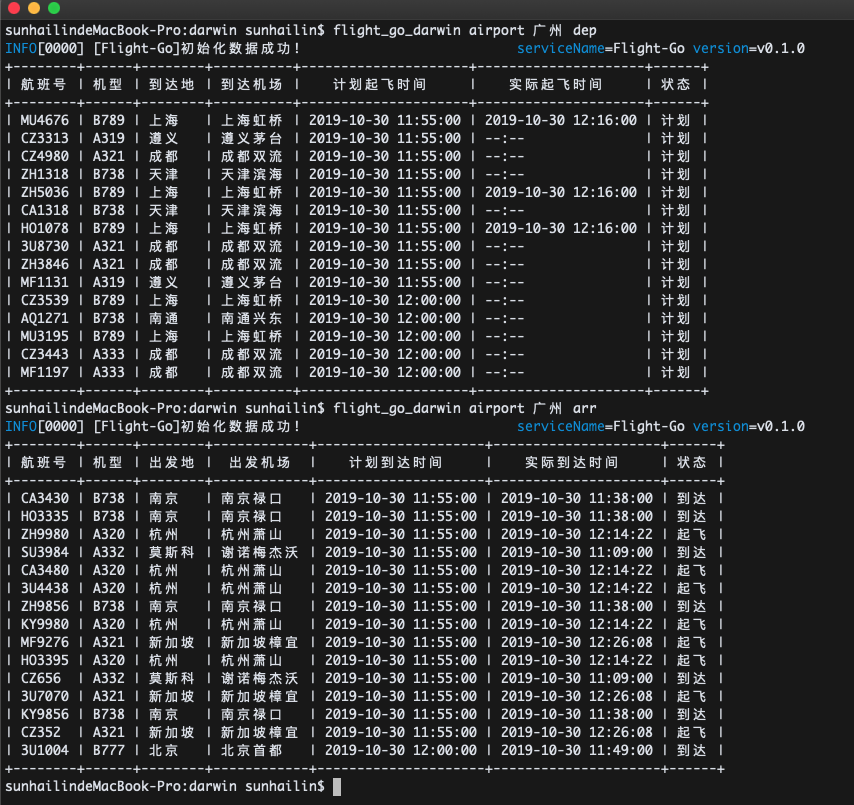Screen dimensions: 854x805
Task: Click the 计划起飞时间 column header
Action: pos(380,84)
